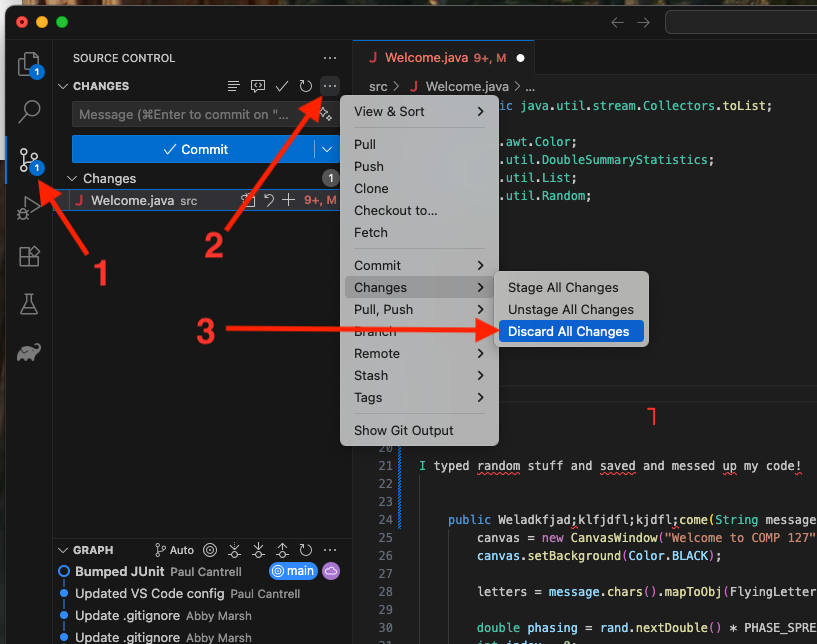Open the Extensions view
The height and width of the screenshot is (644, 817).
[29, 256]
